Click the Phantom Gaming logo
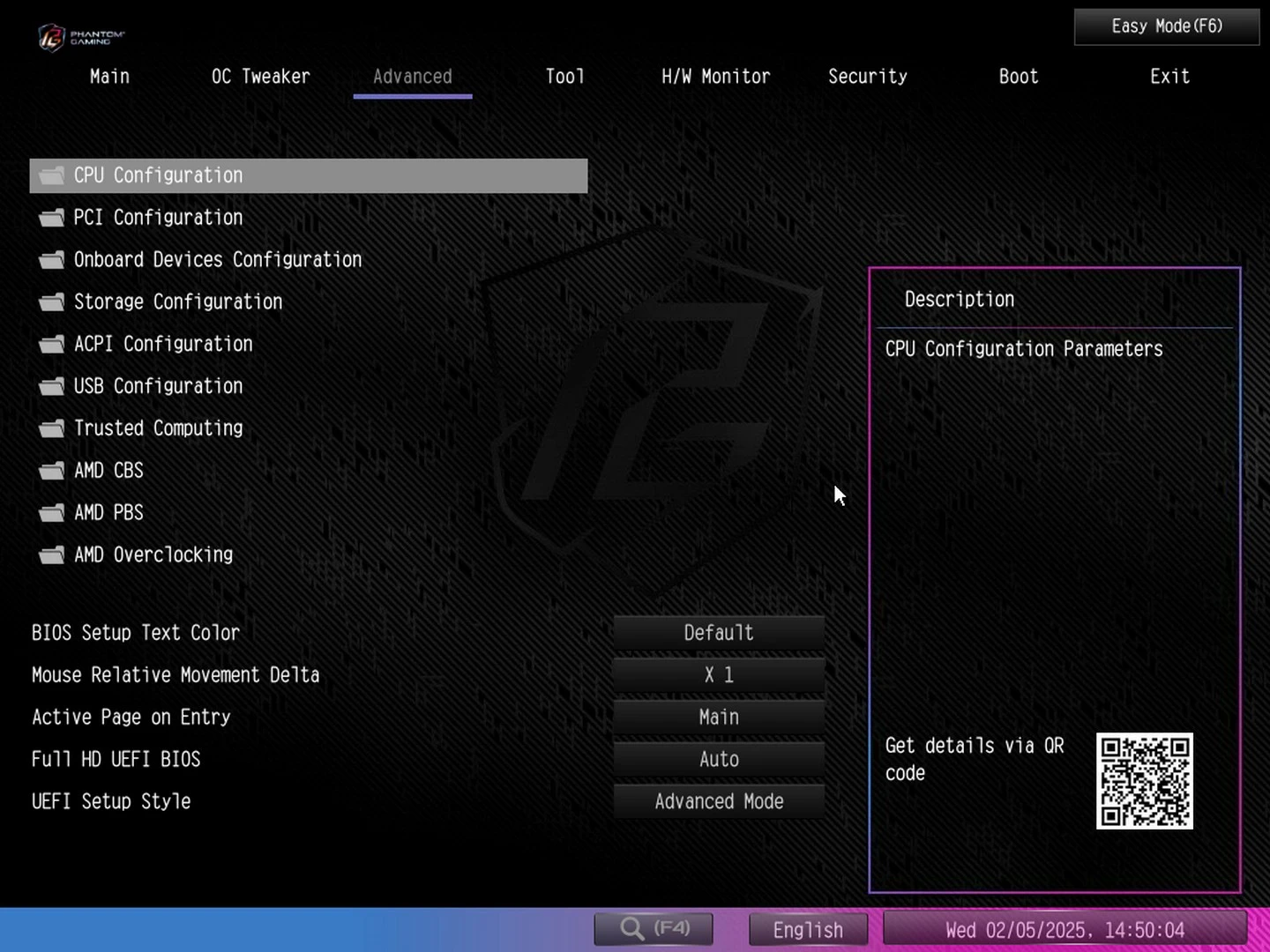The image size is (1270, 952). pos(80,36)
